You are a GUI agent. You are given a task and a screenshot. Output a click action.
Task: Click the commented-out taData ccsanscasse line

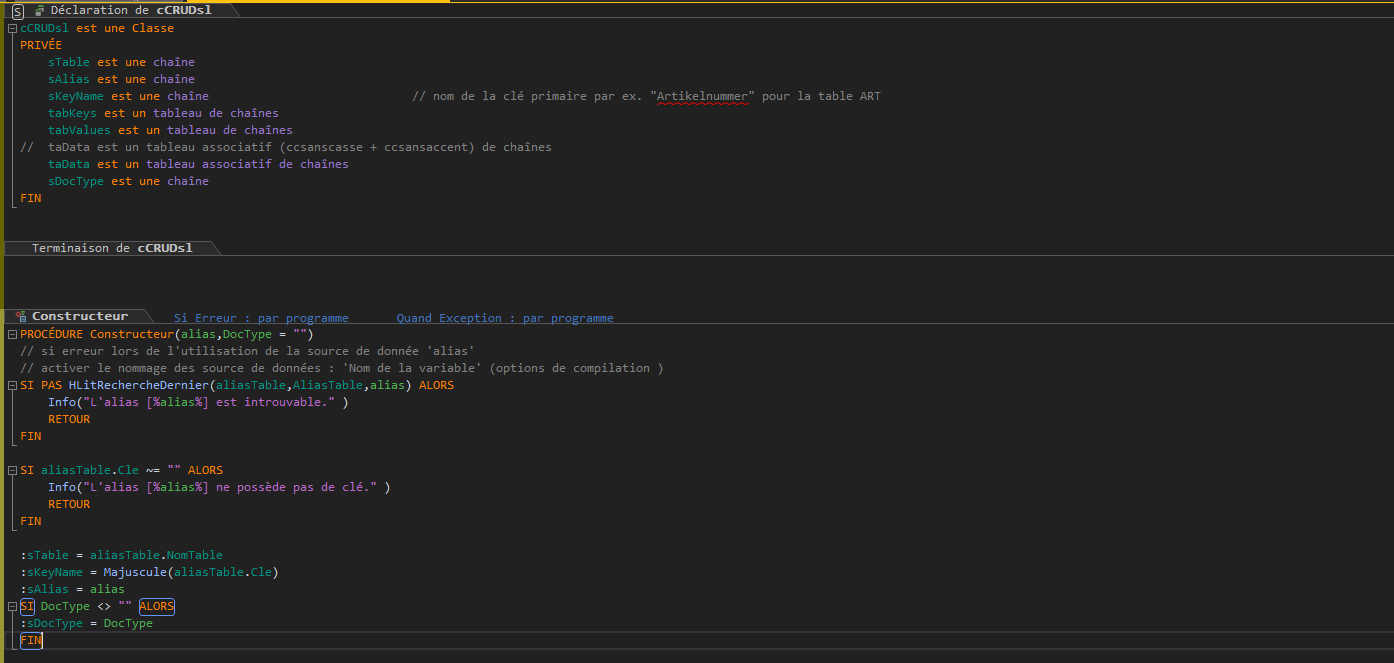tap(286, 147)
